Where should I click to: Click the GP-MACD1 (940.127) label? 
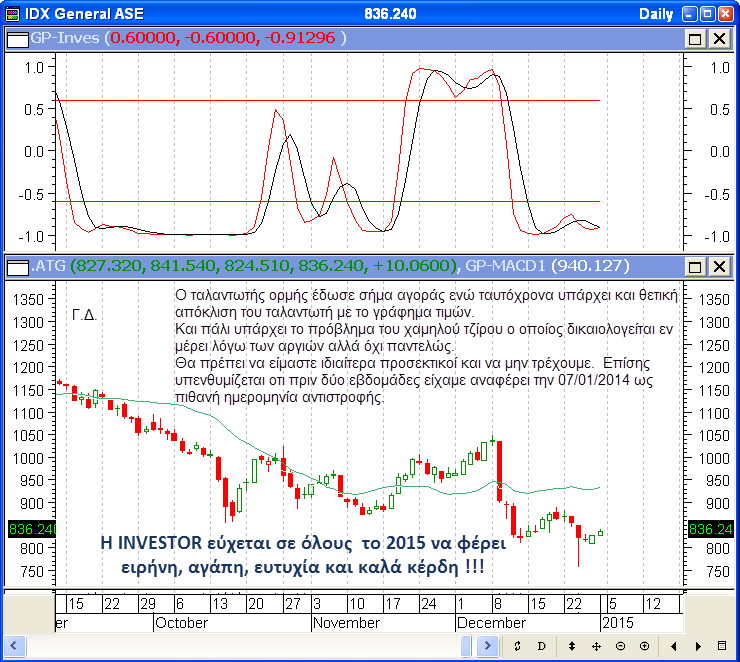pos(547,266)
